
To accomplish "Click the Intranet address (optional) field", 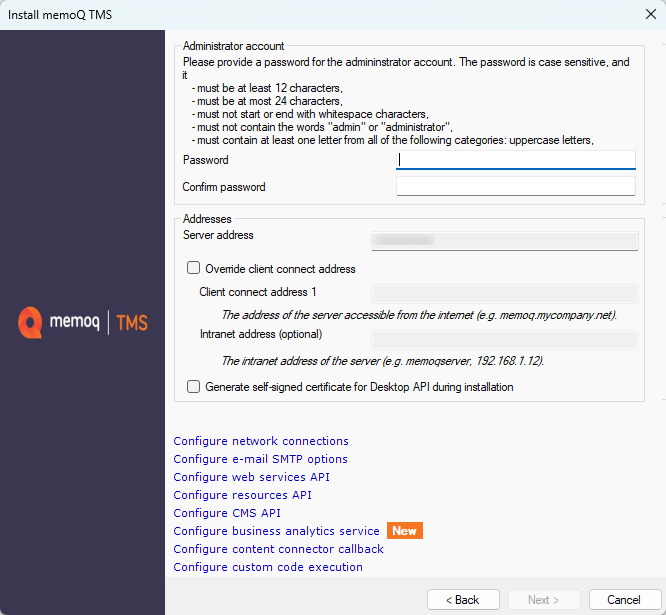I will pyautogui.click(x=505, y=340).
